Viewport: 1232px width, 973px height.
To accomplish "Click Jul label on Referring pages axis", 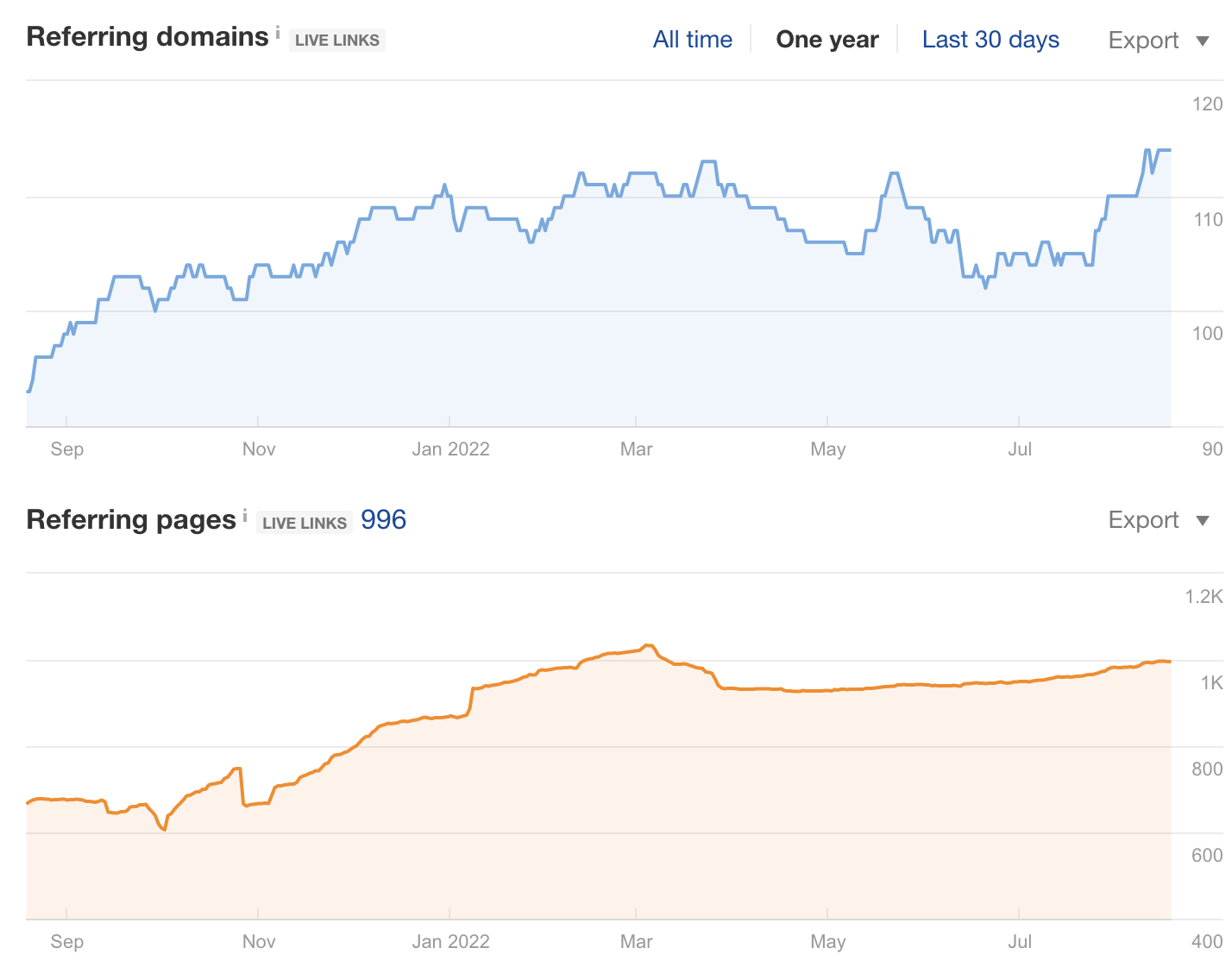I will [1019, 941].
